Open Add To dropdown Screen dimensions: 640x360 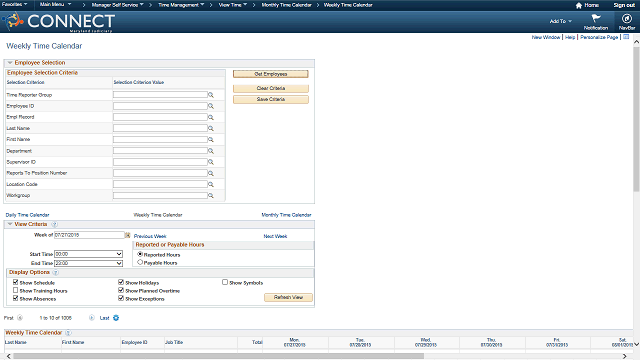point(560,21)
